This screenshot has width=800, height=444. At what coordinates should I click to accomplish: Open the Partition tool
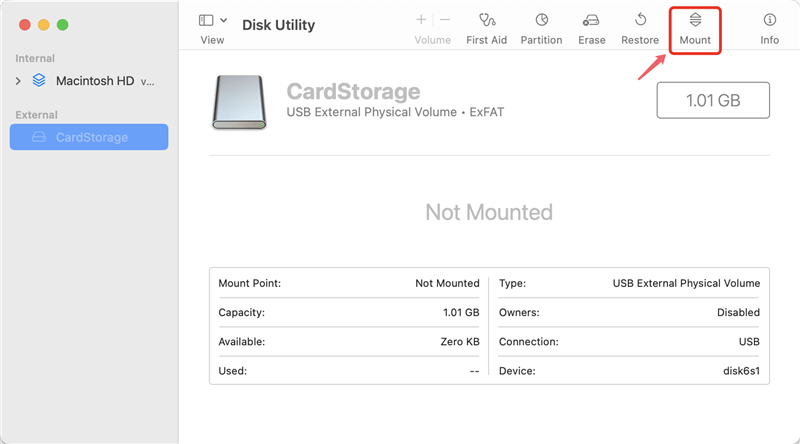[x=541, y=20]
